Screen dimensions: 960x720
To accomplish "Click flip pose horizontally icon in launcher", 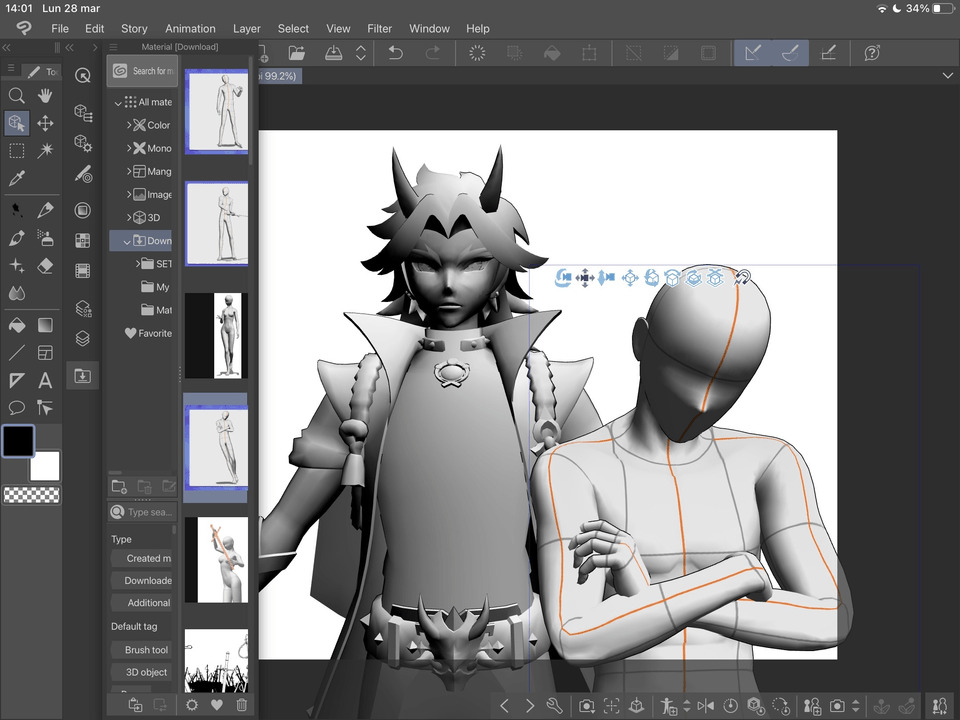I will [x=705, y=706].
